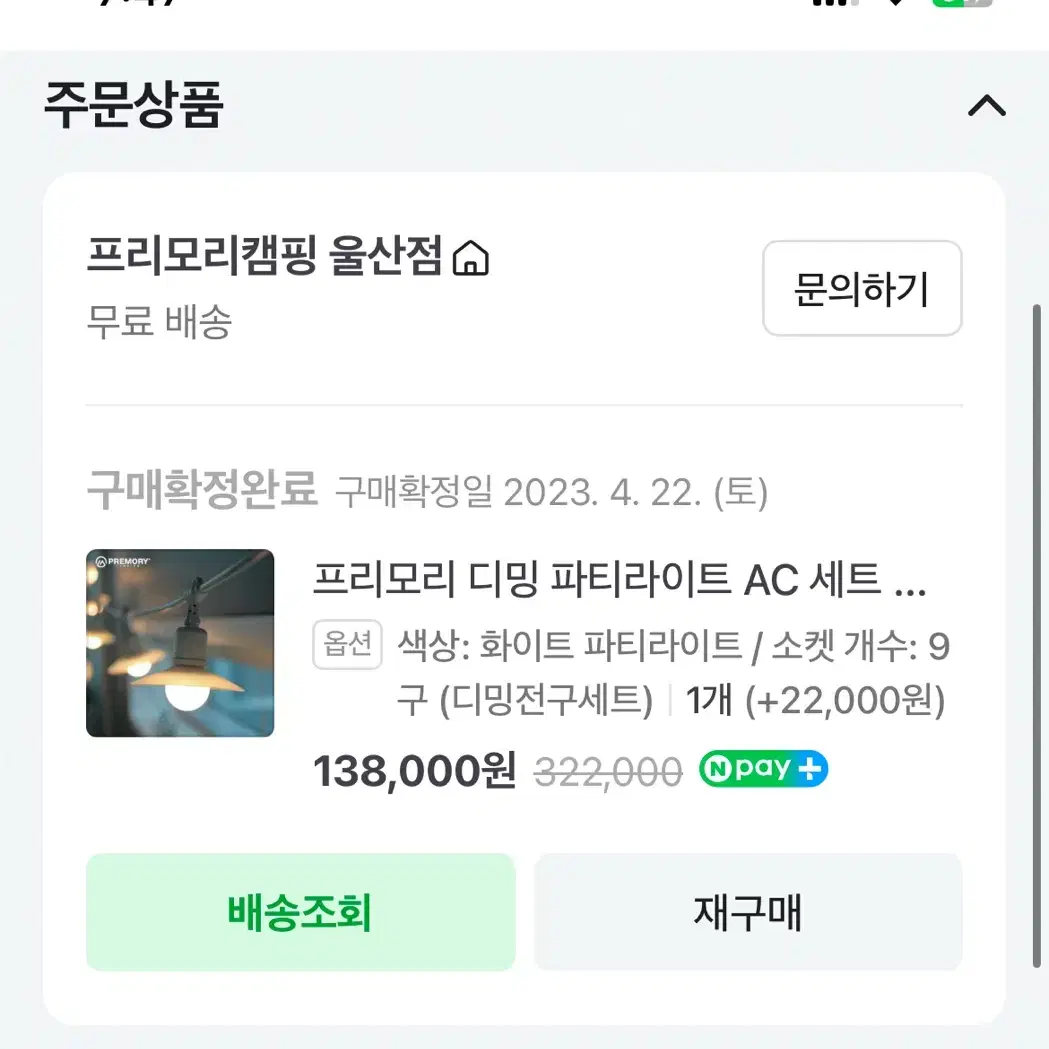Click the 구매확정일 2023. 4. 22. date
The width and height of the screenshot is (1049, 1049).
click(x=551, y=493)
